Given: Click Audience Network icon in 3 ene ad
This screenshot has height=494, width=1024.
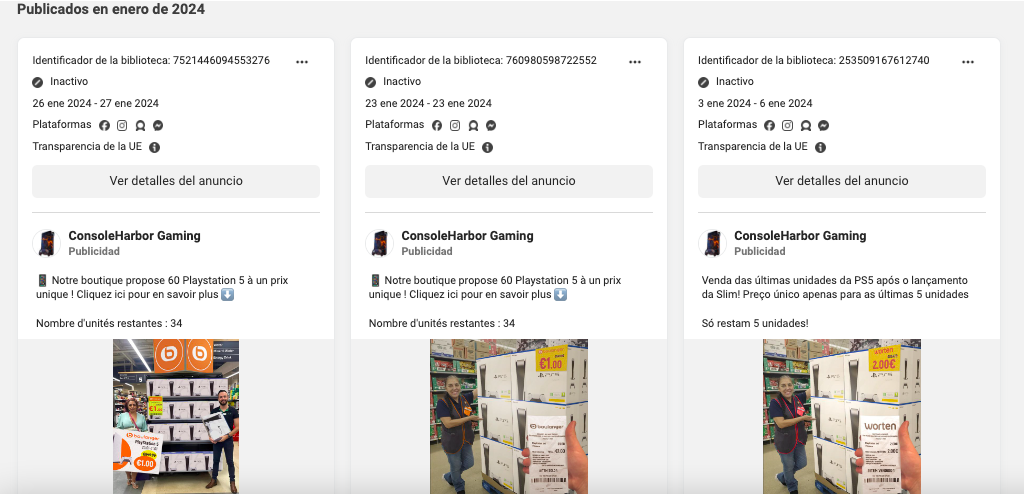Looking at the screenshot, I should point(806,125).
